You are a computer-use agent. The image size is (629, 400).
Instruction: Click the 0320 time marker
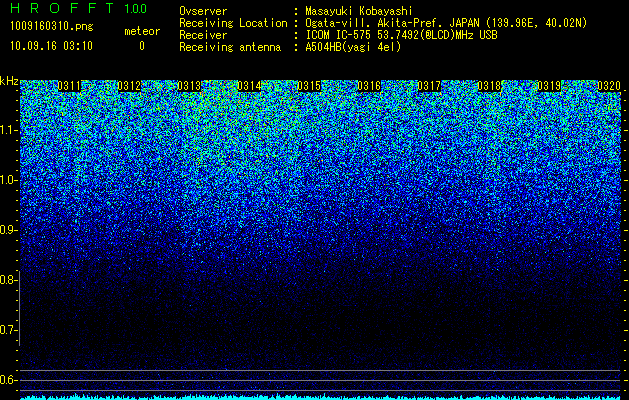609,85
